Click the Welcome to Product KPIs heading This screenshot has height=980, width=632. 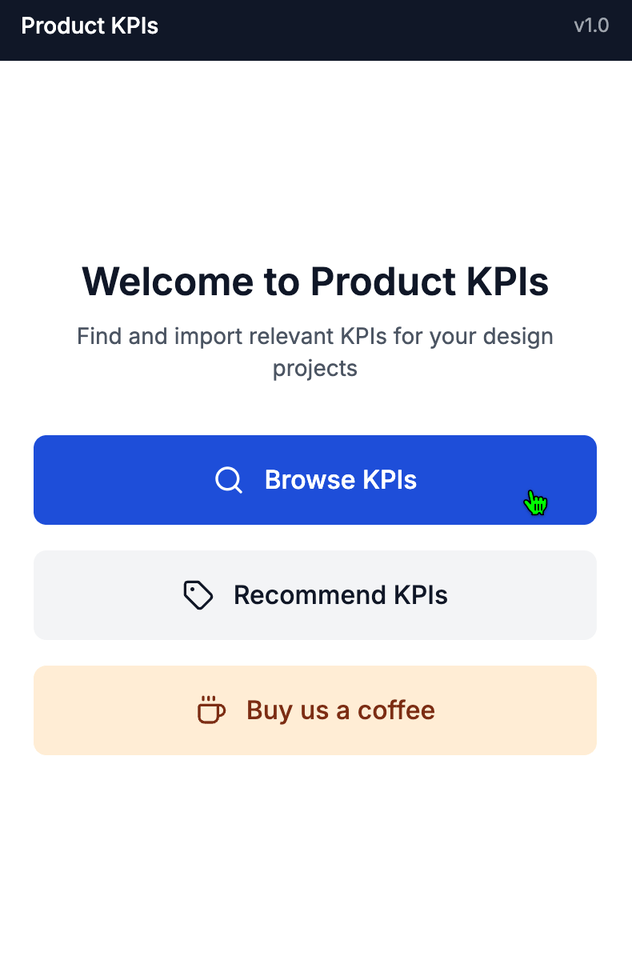315,281
